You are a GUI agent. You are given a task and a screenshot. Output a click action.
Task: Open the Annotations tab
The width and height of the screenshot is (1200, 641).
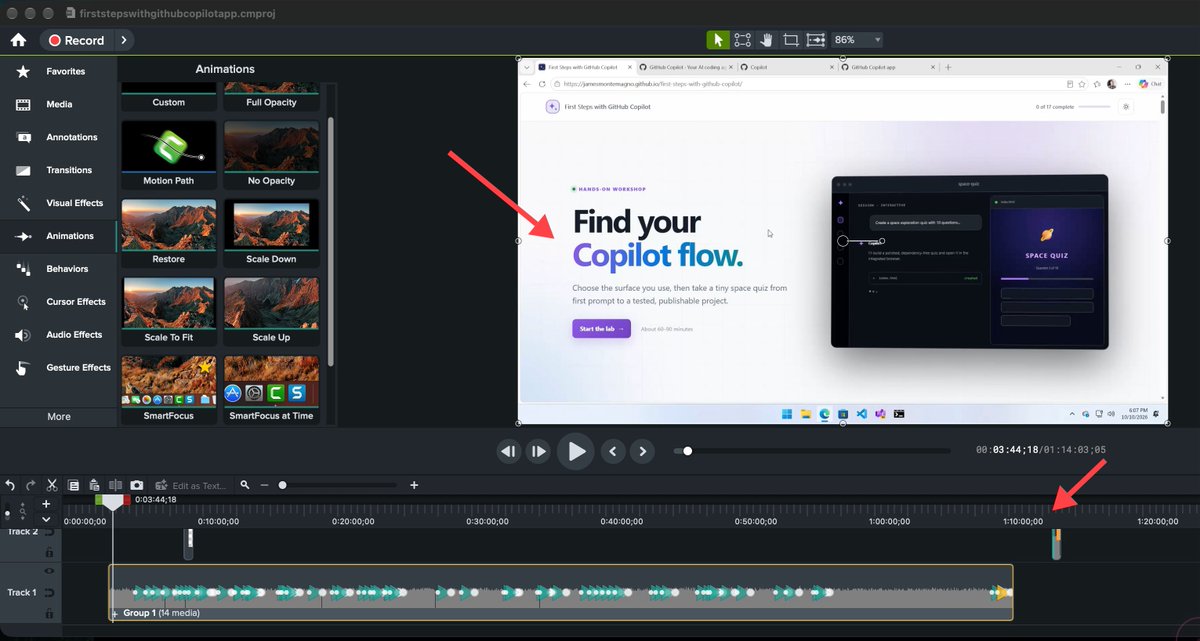point(58,138)
